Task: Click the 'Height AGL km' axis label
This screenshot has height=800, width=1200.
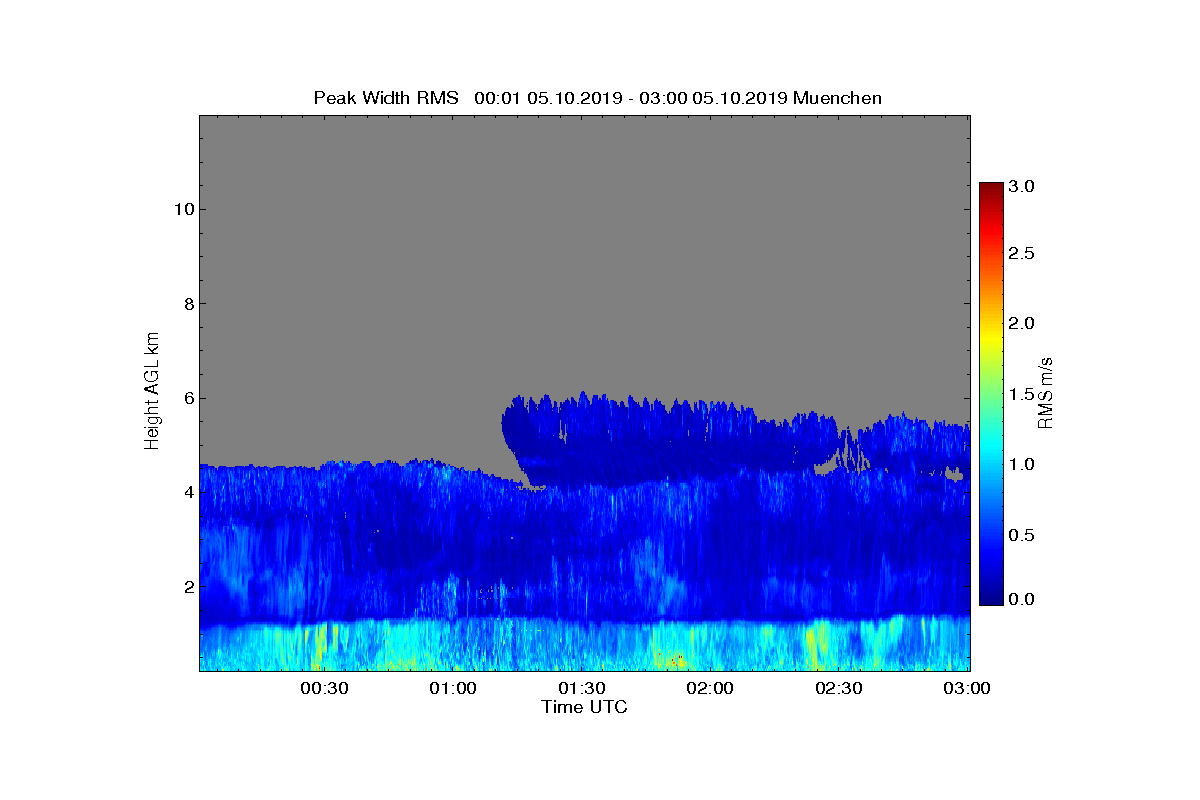Action: [x=152, y=392]
